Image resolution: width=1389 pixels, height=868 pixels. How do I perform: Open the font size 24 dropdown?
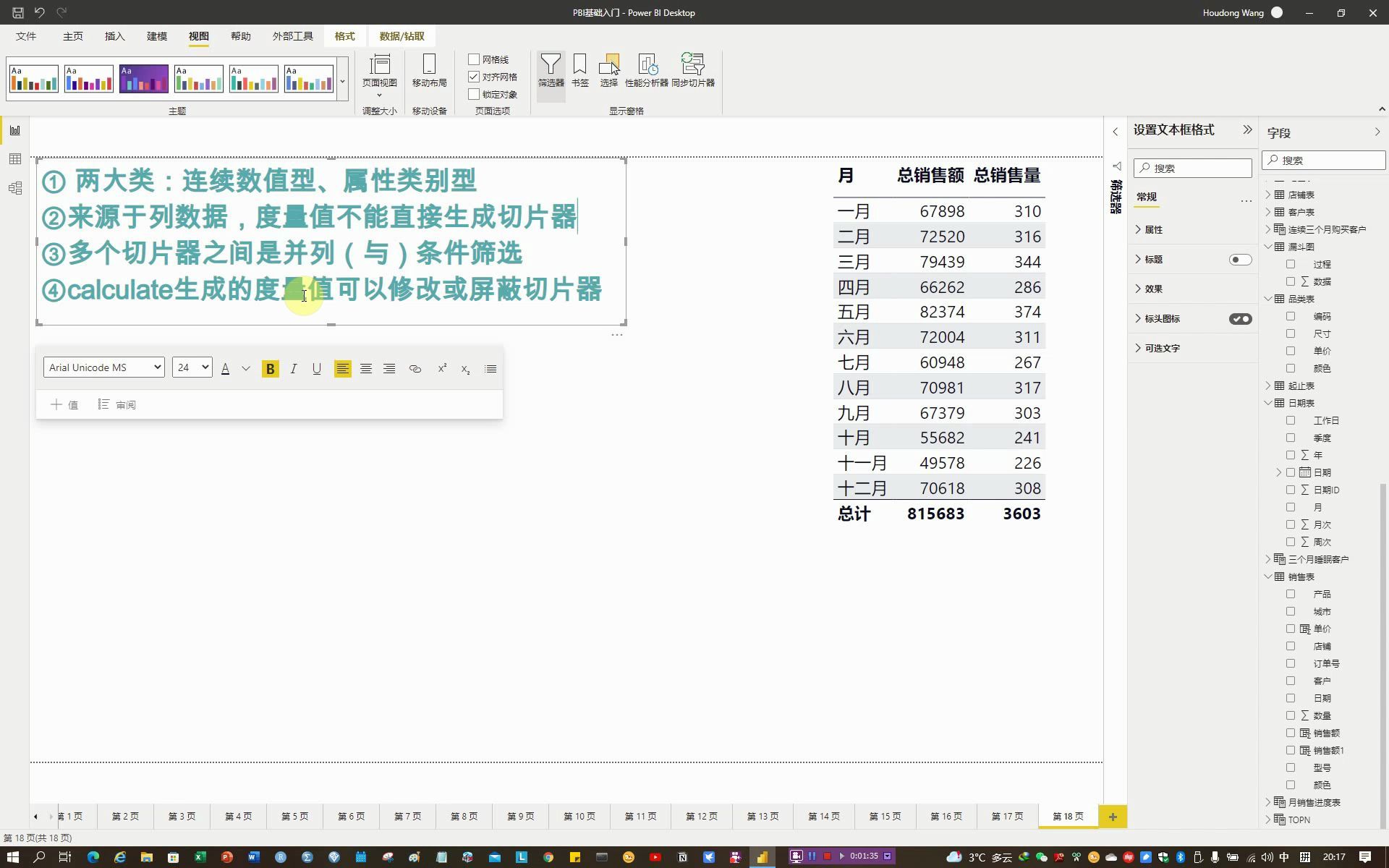pos(192,367)
